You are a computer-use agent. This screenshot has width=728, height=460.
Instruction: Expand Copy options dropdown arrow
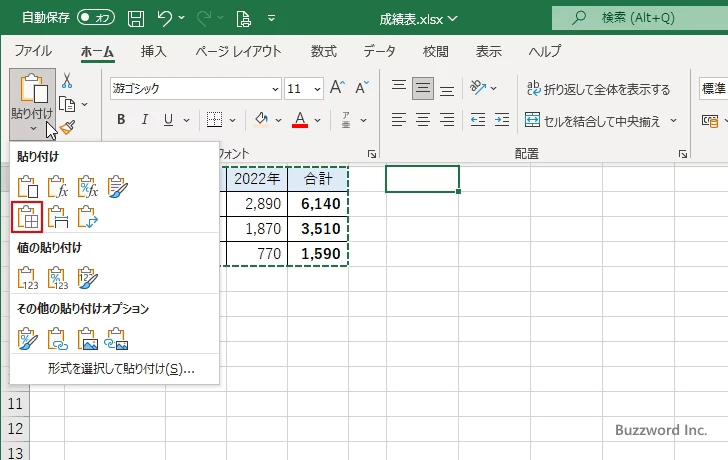[84, 104]
